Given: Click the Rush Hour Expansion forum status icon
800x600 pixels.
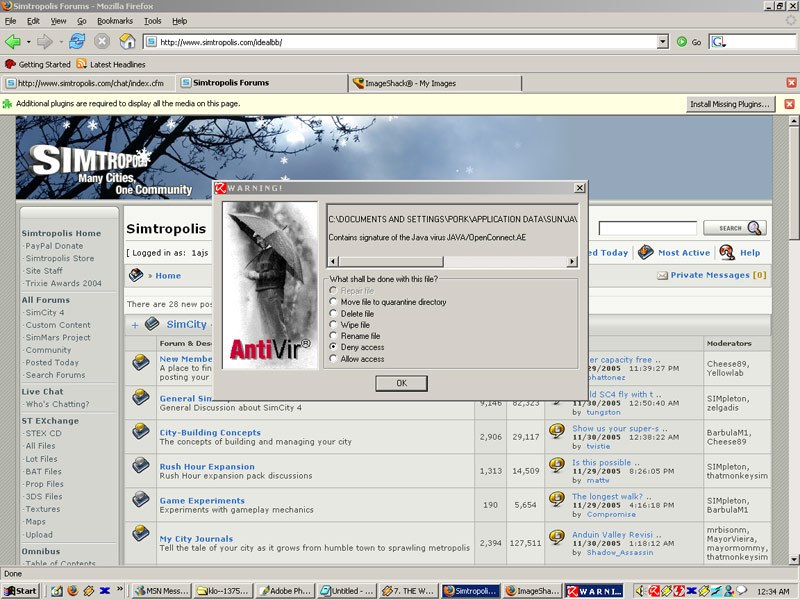Looking at the screenshot, I should tap(141, 465).
